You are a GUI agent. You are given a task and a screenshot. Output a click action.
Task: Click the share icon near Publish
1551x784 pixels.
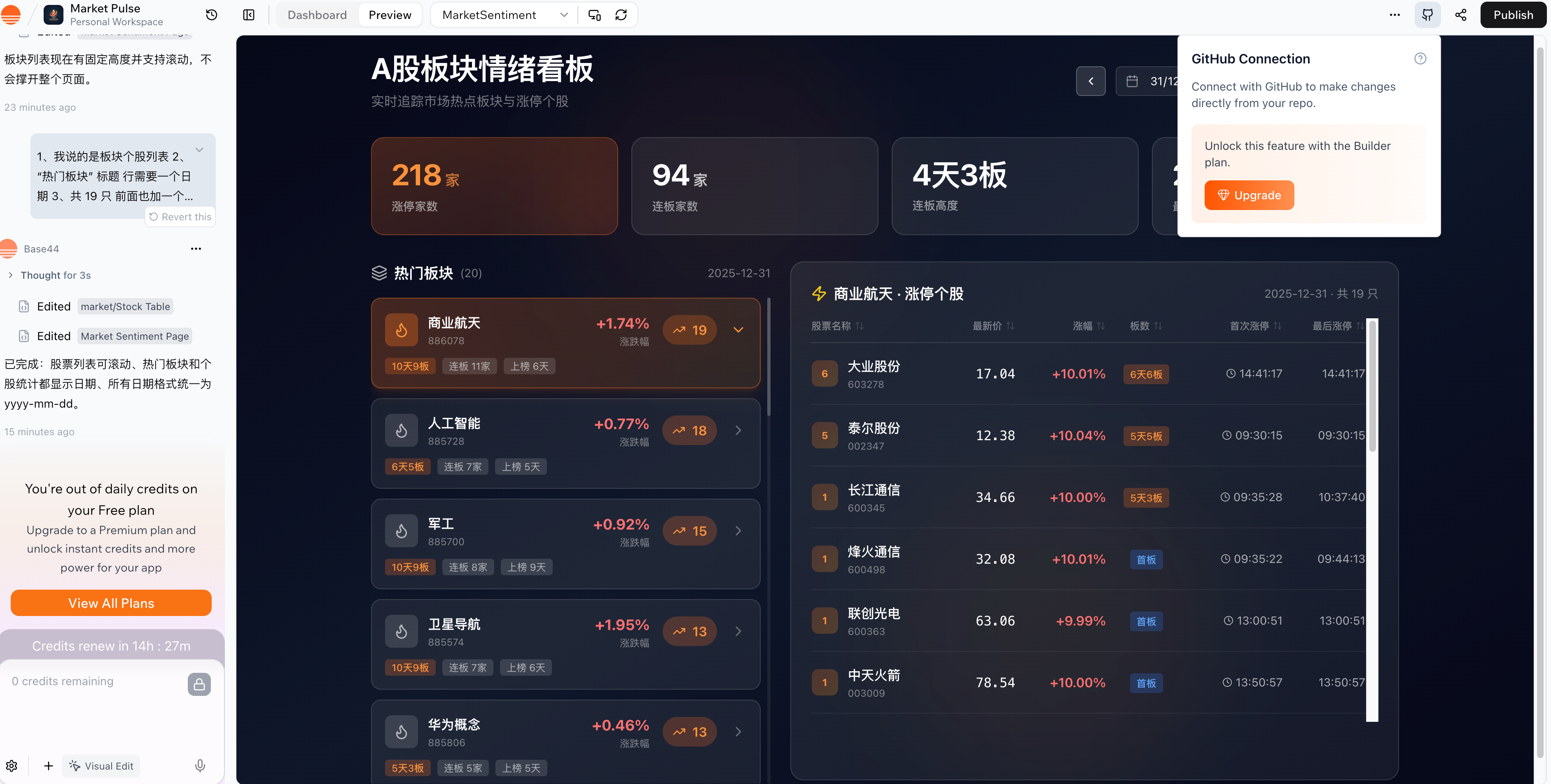(x=1461, y=15)
